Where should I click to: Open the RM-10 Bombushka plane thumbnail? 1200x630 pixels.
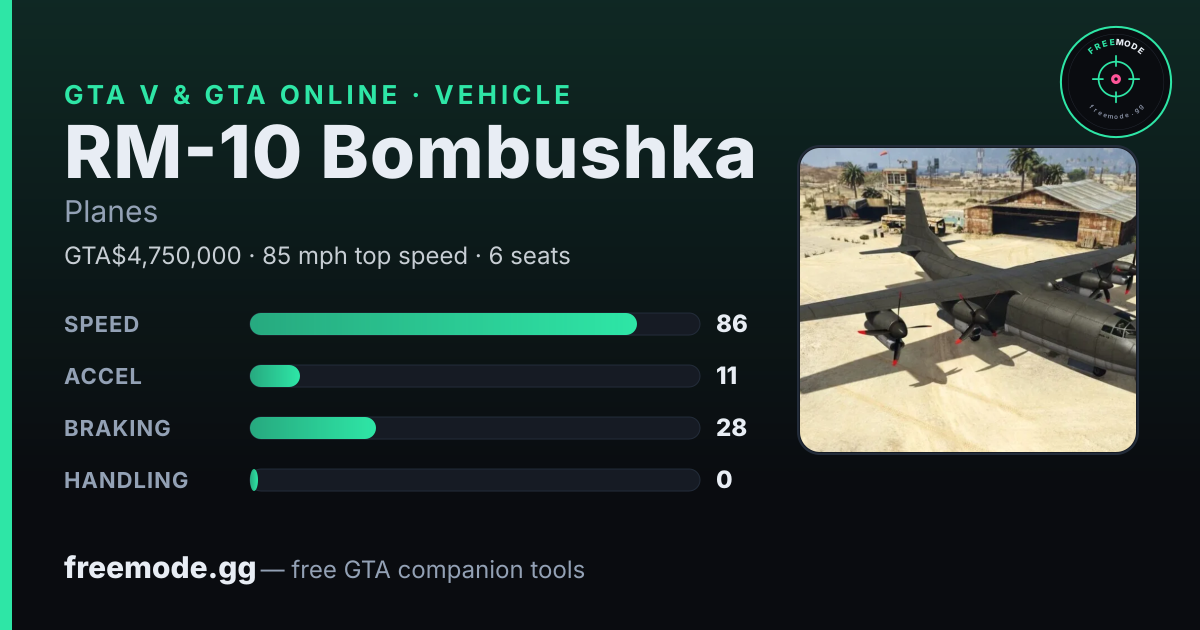(968, 300)
